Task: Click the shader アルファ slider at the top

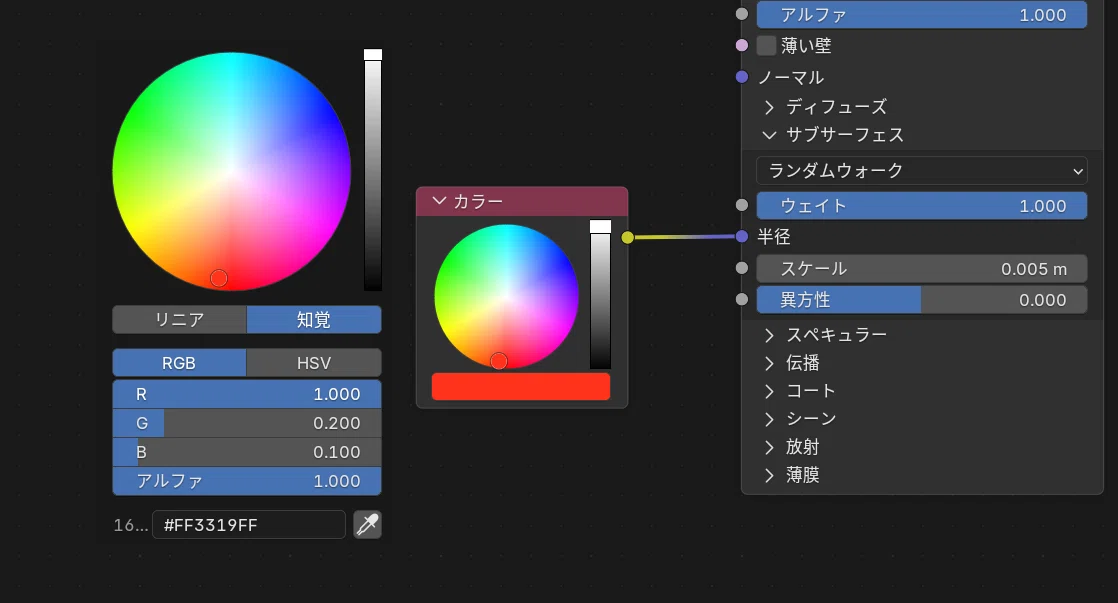Action: [x=921, y=14]
